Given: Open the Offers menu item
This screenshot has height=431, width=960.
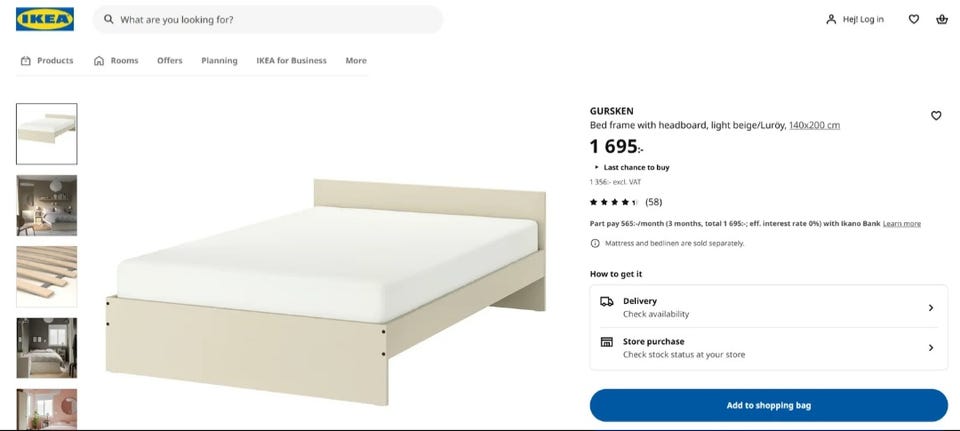Looking at the screenshot, I should 170,61.
